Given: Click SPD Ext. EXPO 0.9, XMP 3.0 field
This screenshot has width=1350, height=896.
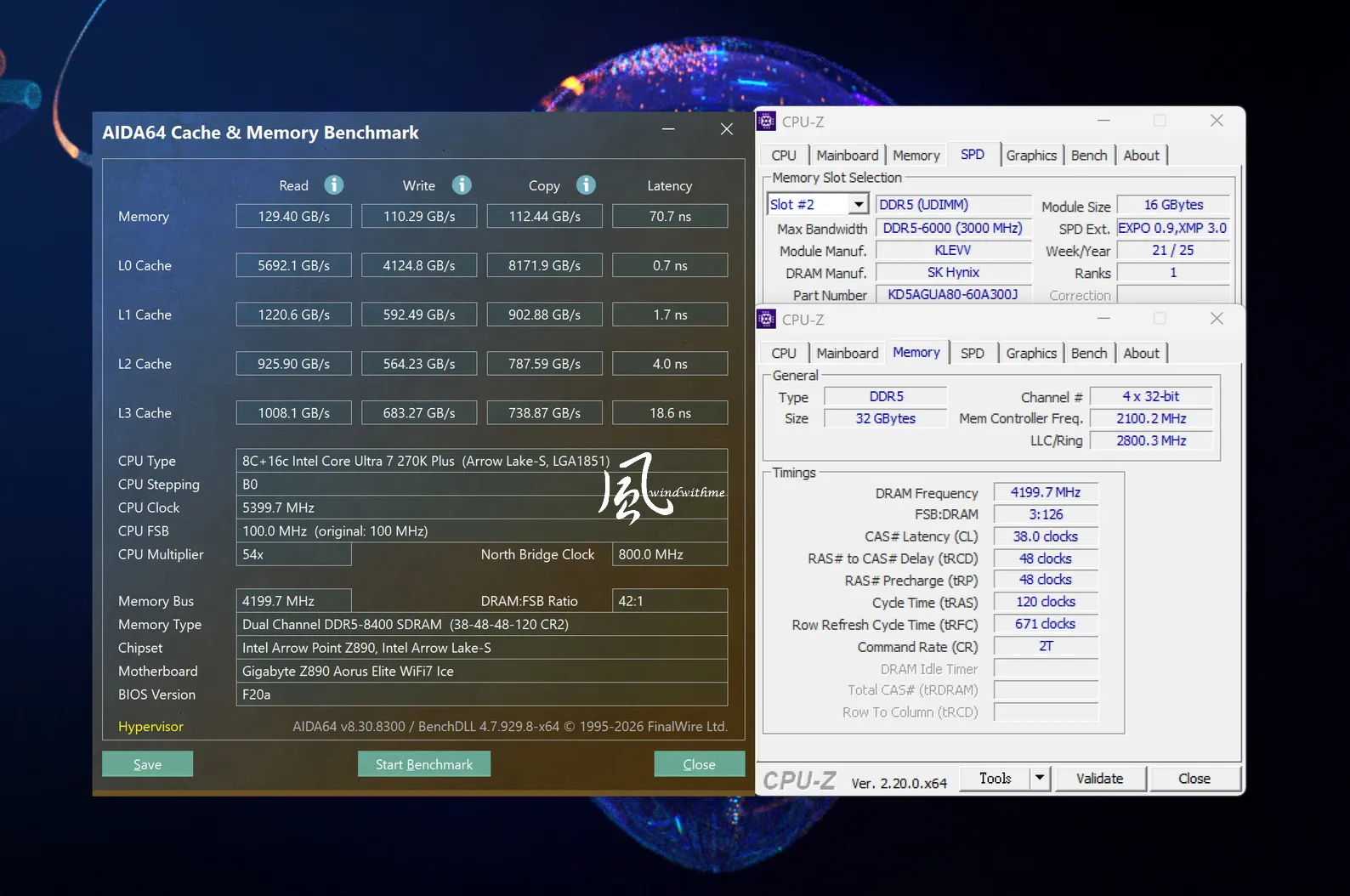Looking at the screenshot, I should 1173,228.
